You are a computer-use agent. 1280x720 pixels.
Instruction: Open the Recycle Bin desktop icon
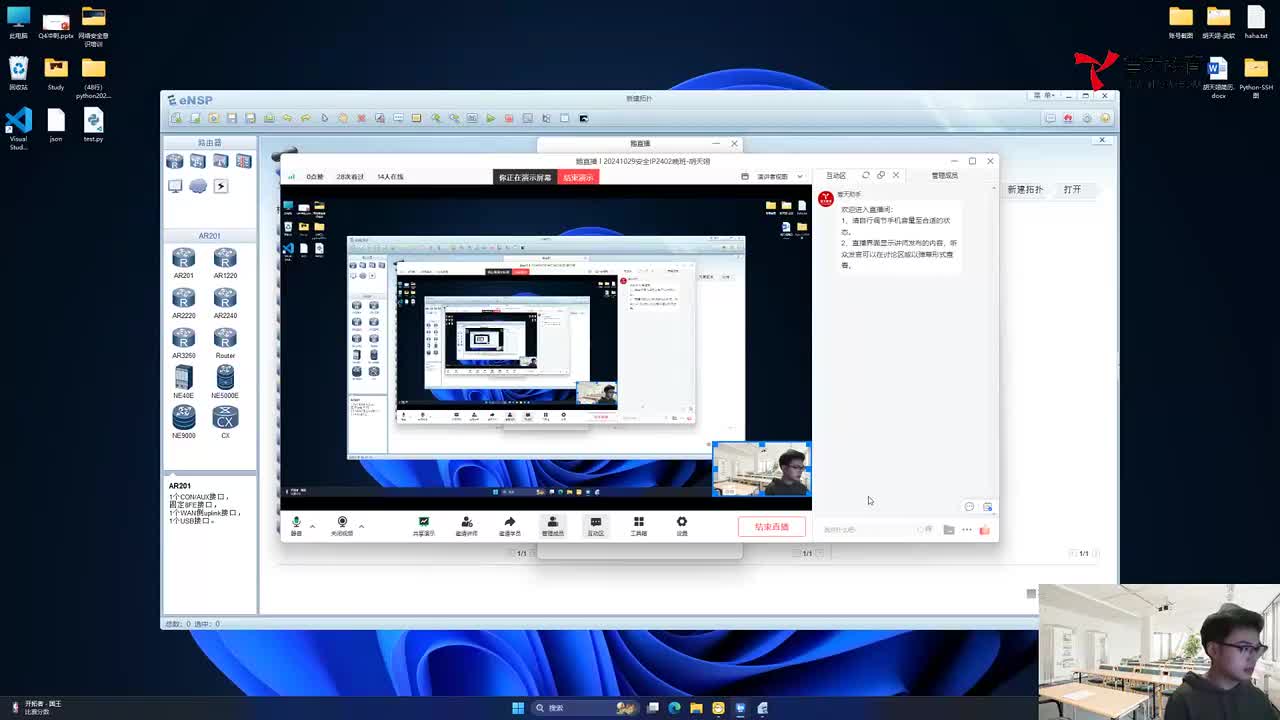point(19,73)
